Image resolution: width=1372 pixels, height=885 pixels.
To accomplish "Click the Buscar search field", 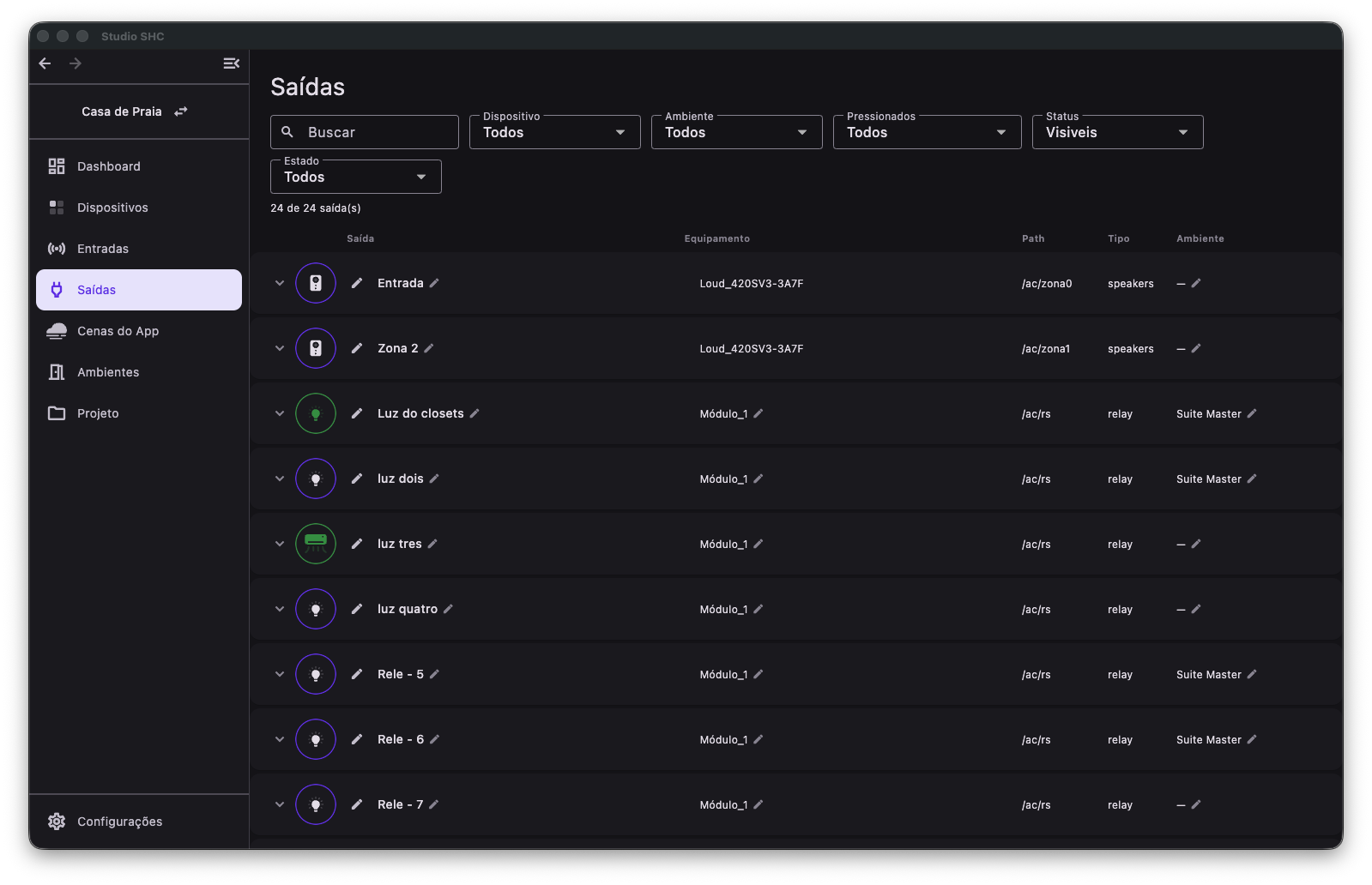I will click(365, 132).
